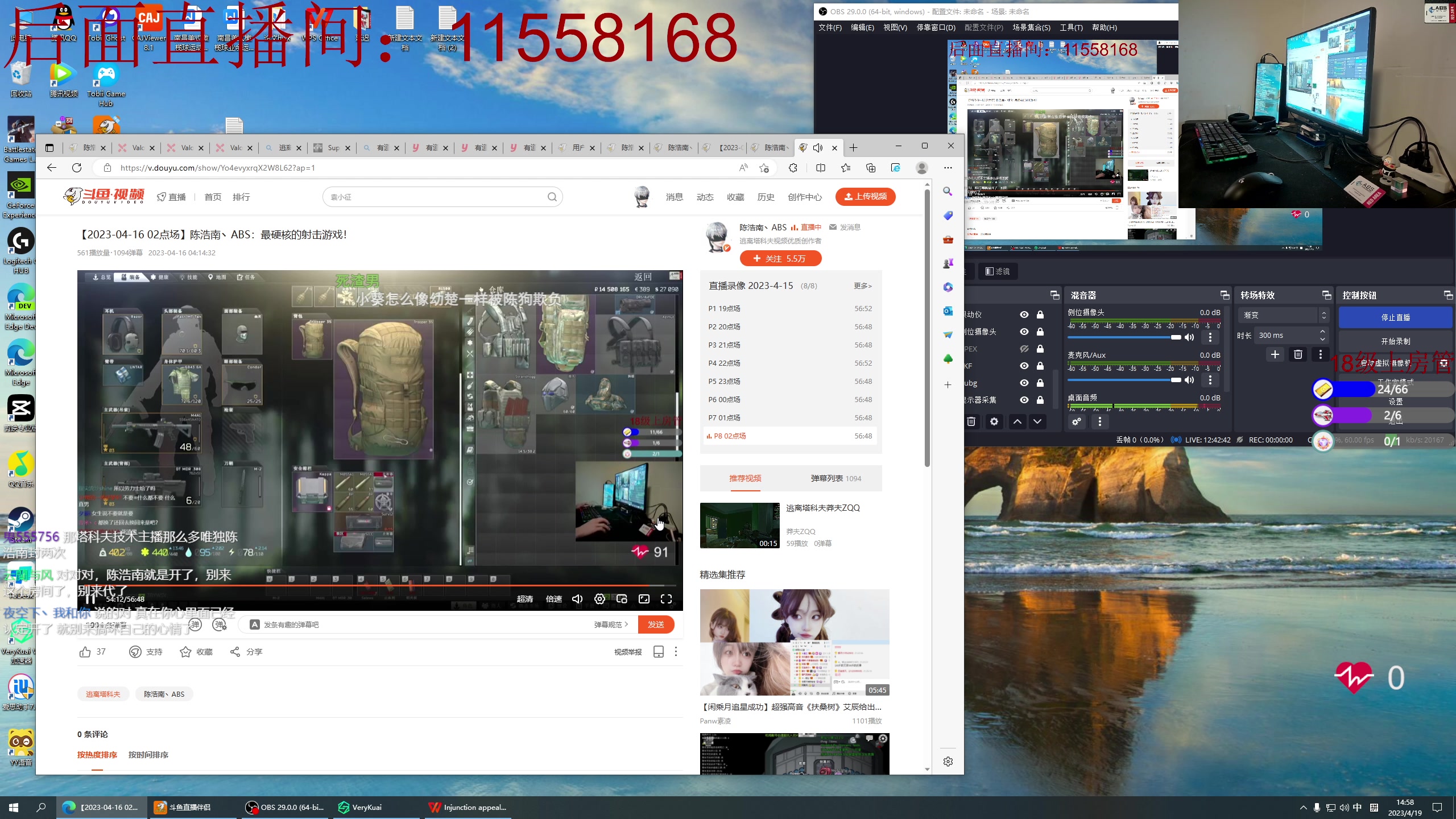1456x819 pixels.
Task: Switch video player to web fullscreen
Action: click(x=644, y=599)
